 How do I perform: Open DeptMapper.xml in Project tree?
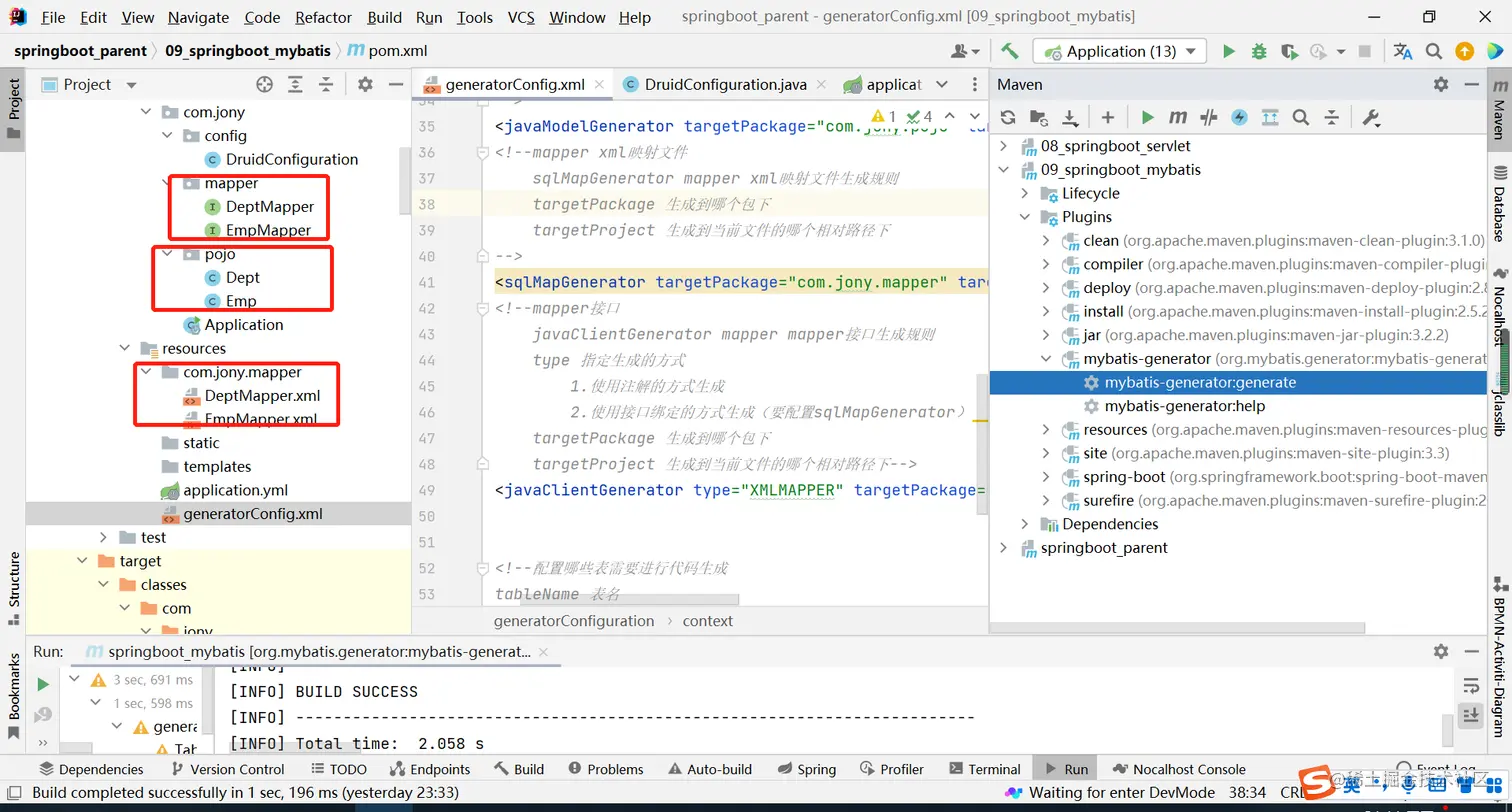pyautogui.click(x=262, y=396)
